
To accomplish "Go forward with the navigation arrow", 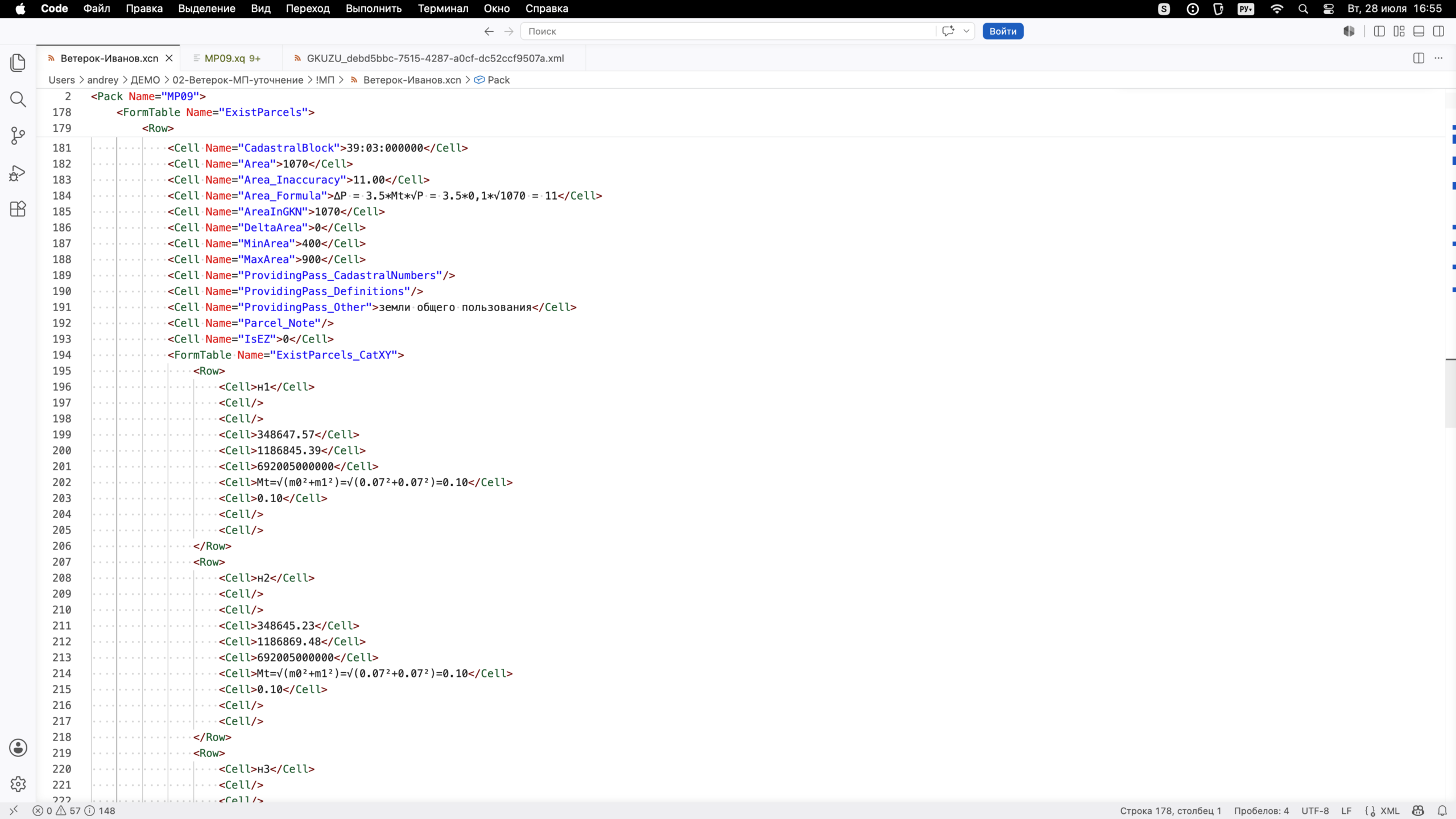I will point(508,31).
